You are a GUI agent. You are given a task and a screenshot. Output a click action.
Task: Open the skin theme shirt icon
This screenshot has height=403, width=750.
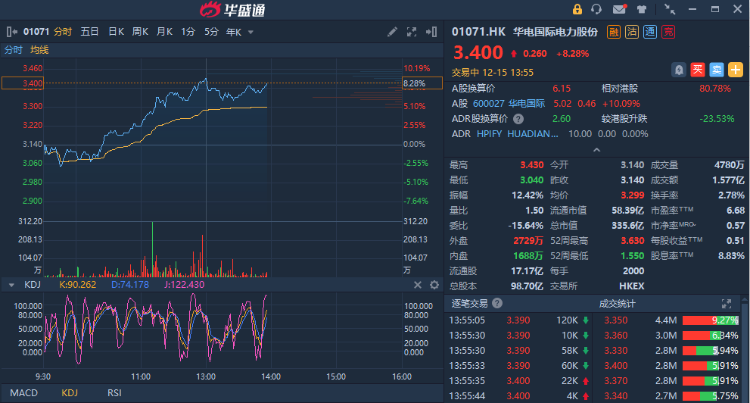pyautogui.click(x=641, y=9)
